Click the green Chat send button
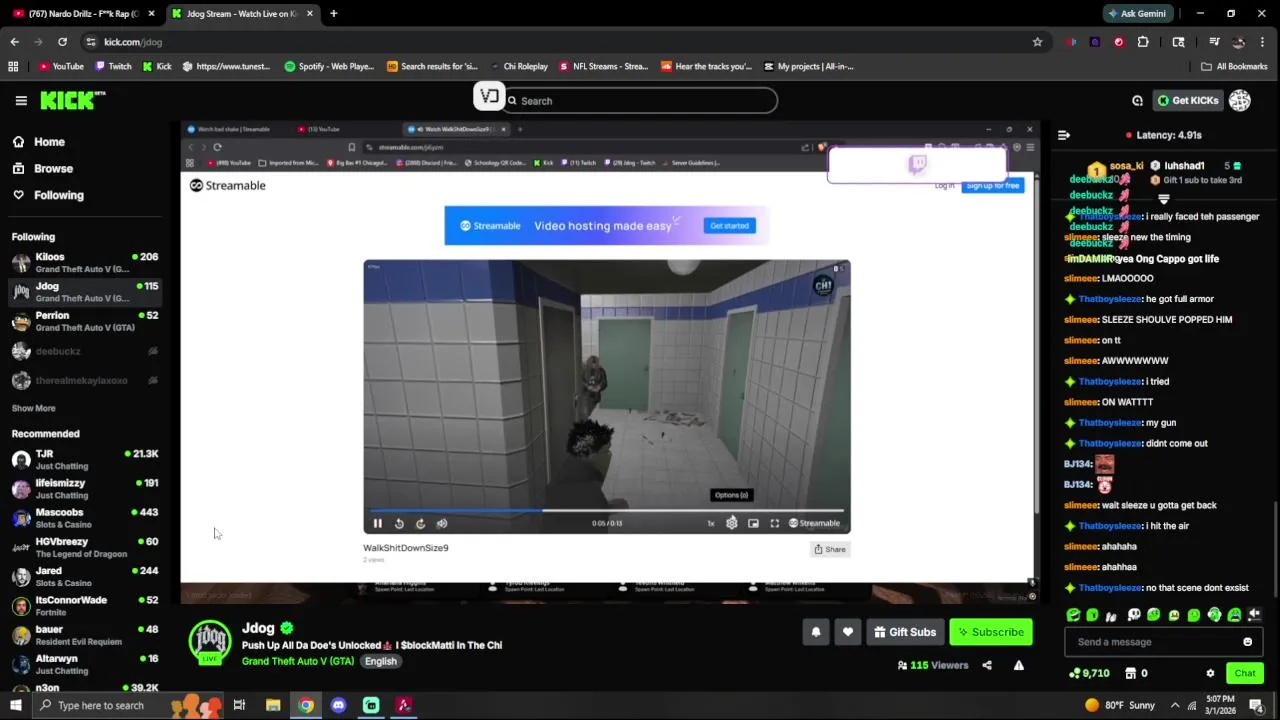 pyautogui.click(x=1245, y=673)
